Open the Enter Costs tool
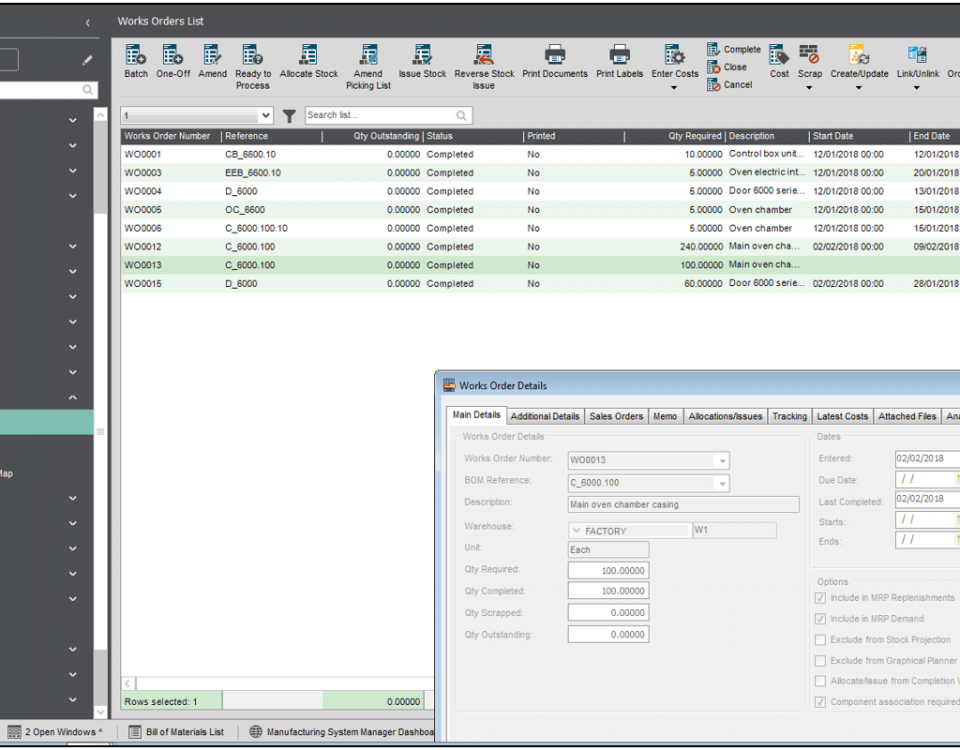960x750 pixels. [x=674, y=55]
